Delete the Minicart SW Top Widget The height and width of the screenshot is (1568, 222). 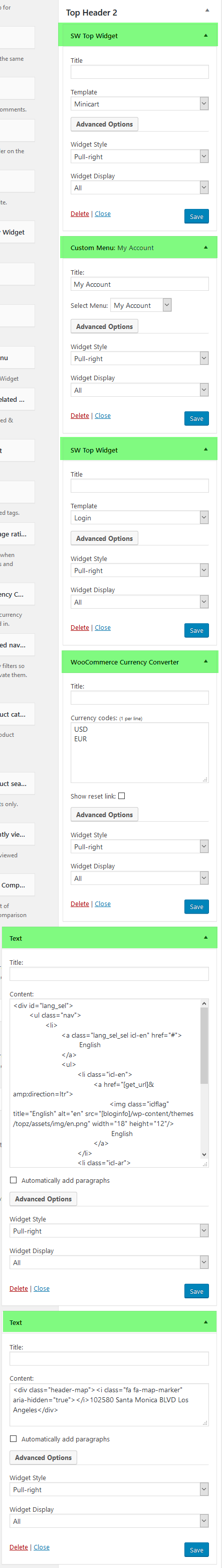point(80,213)
